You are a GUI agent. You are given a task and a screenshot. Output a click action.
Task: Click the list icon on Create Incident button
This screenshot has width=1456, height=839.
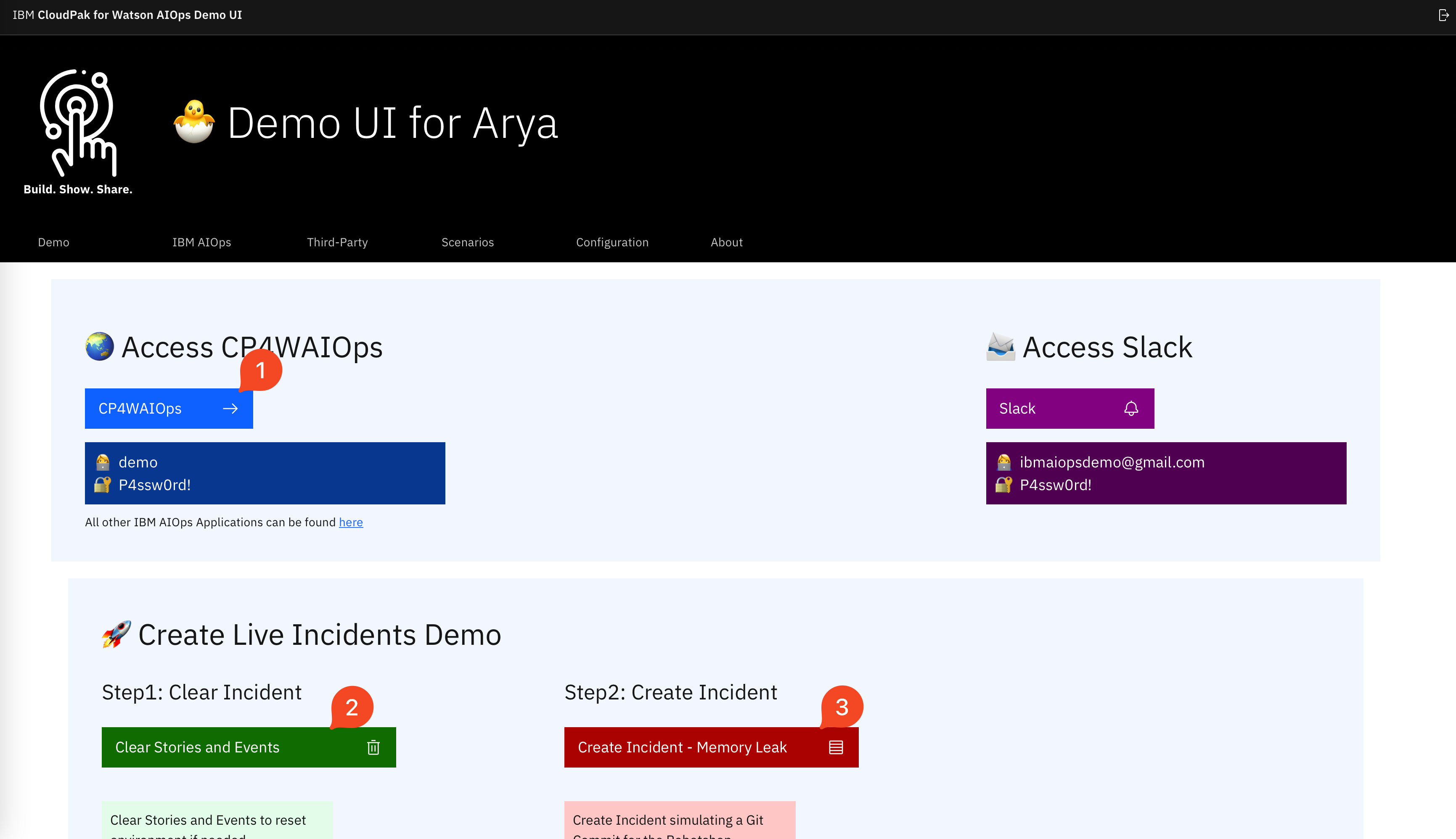[836, 747]
